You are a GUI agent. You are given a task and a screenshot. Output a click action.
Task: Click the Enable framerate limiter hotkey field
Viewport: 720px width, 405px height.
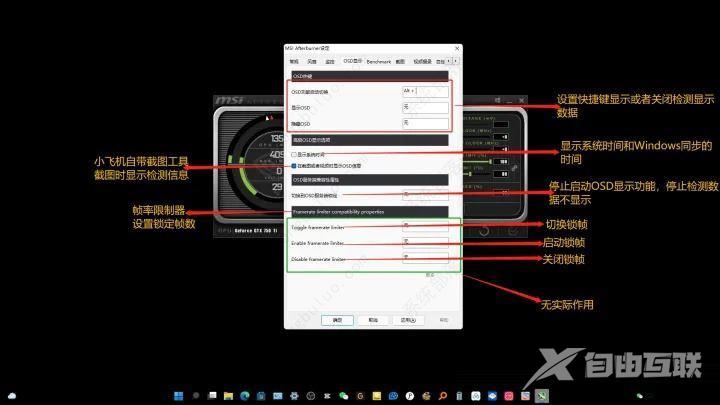tap(425, 242)
